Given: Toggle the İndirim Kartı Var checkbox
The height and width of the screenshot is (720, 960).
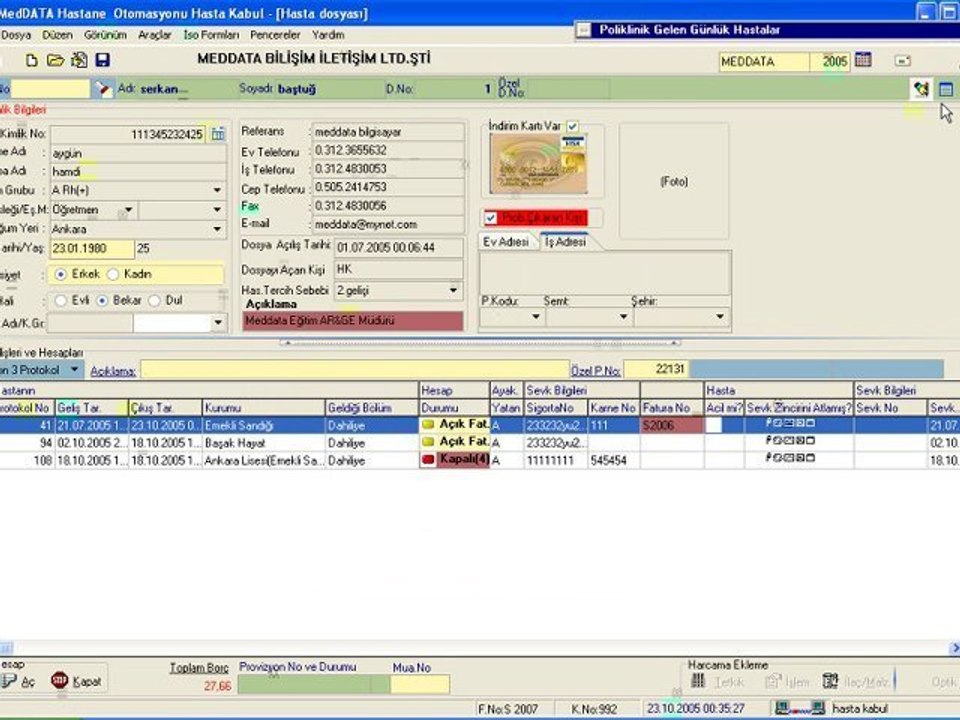Looking at the screenshot, I should point(572,126).
